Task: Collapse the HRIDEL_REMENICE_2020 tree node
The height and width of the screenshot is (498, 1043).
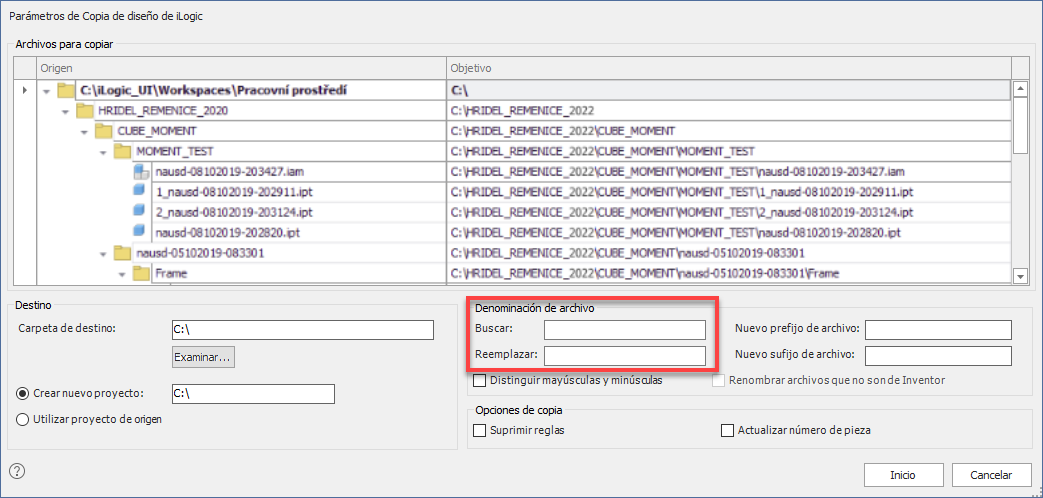Action: tap(65, 111)
